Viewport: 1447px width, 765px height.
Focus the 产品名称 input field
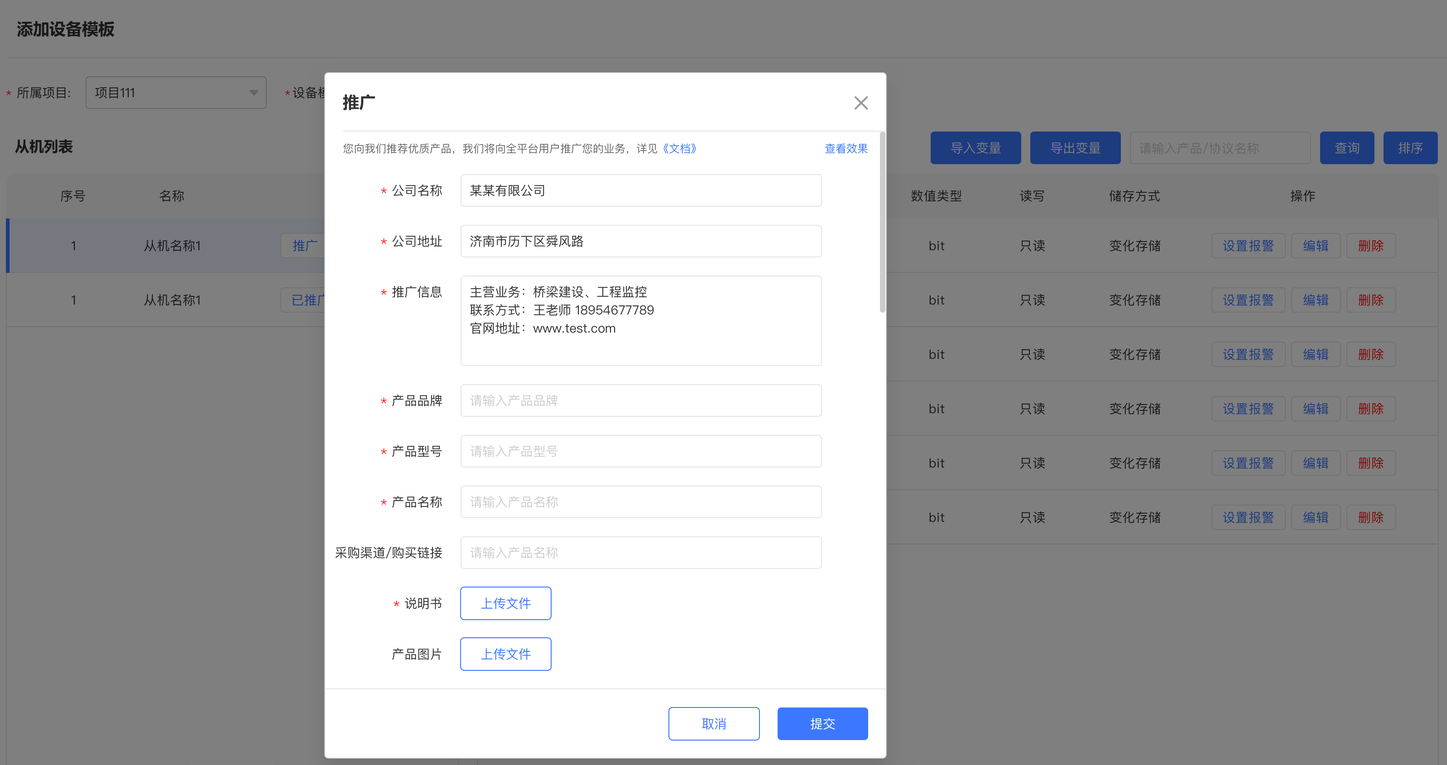tap(641, 502)
